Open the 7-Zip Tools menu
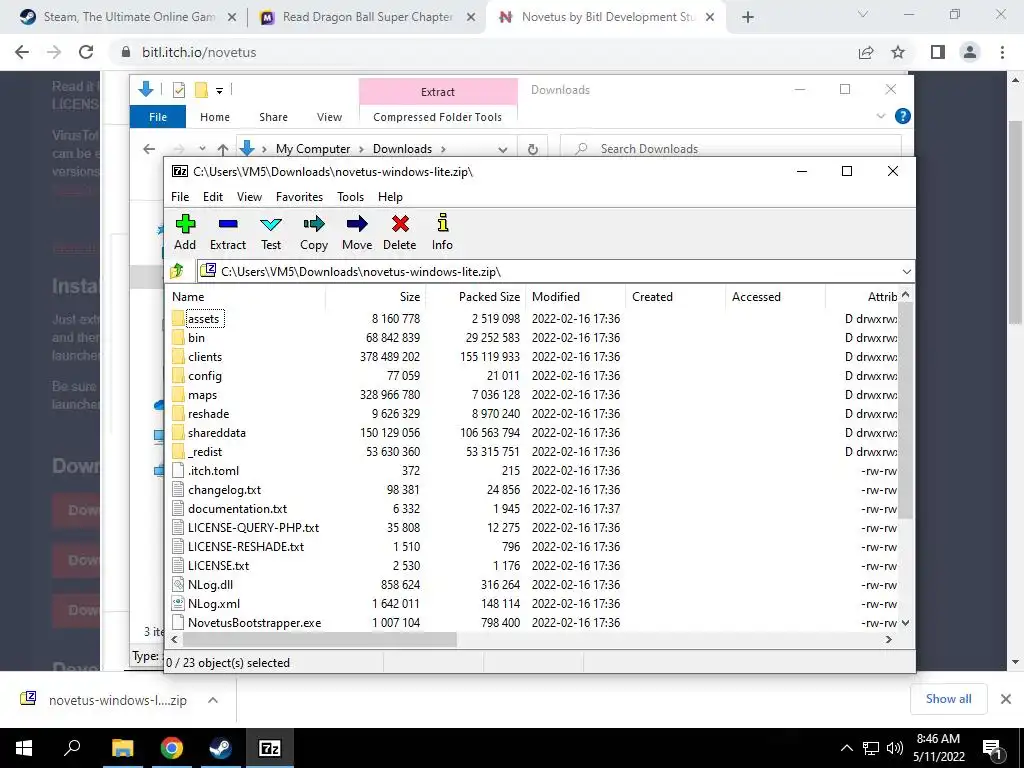This screenshot has height=768, width=1024. click(x=350, y=197)
